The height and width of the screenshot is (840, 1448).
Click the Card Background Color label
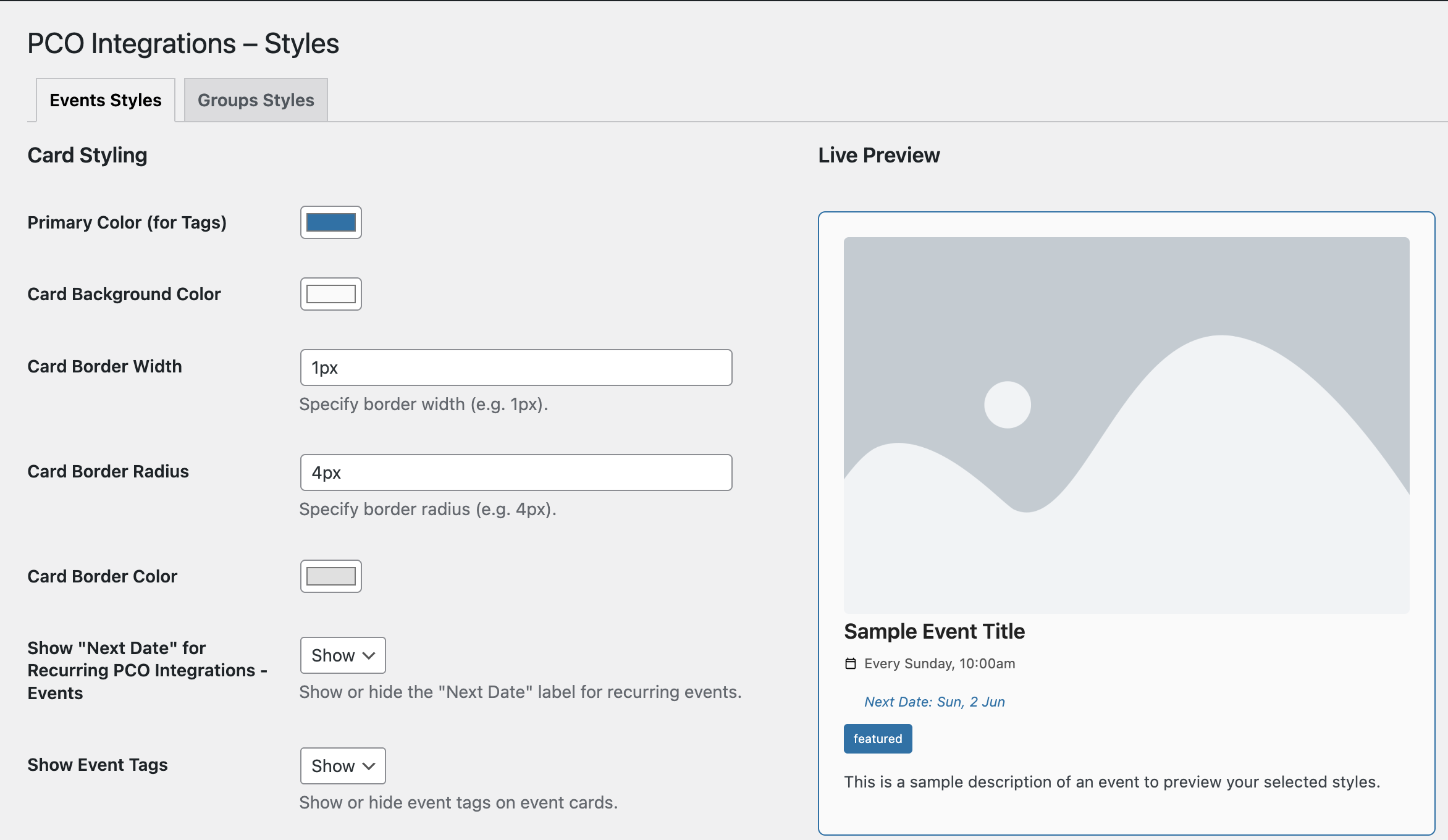pos(124,294)
